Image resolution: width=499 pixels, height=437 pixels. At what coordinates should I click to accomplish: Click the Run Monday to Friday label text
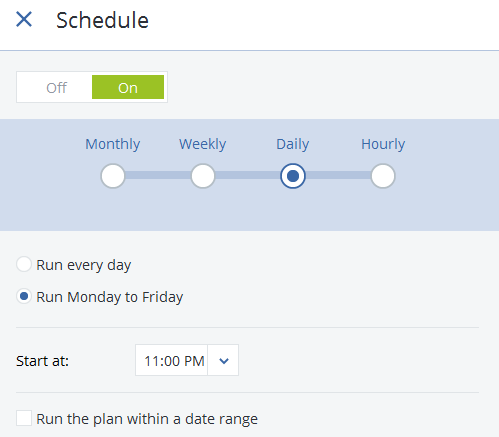(110, 297)
